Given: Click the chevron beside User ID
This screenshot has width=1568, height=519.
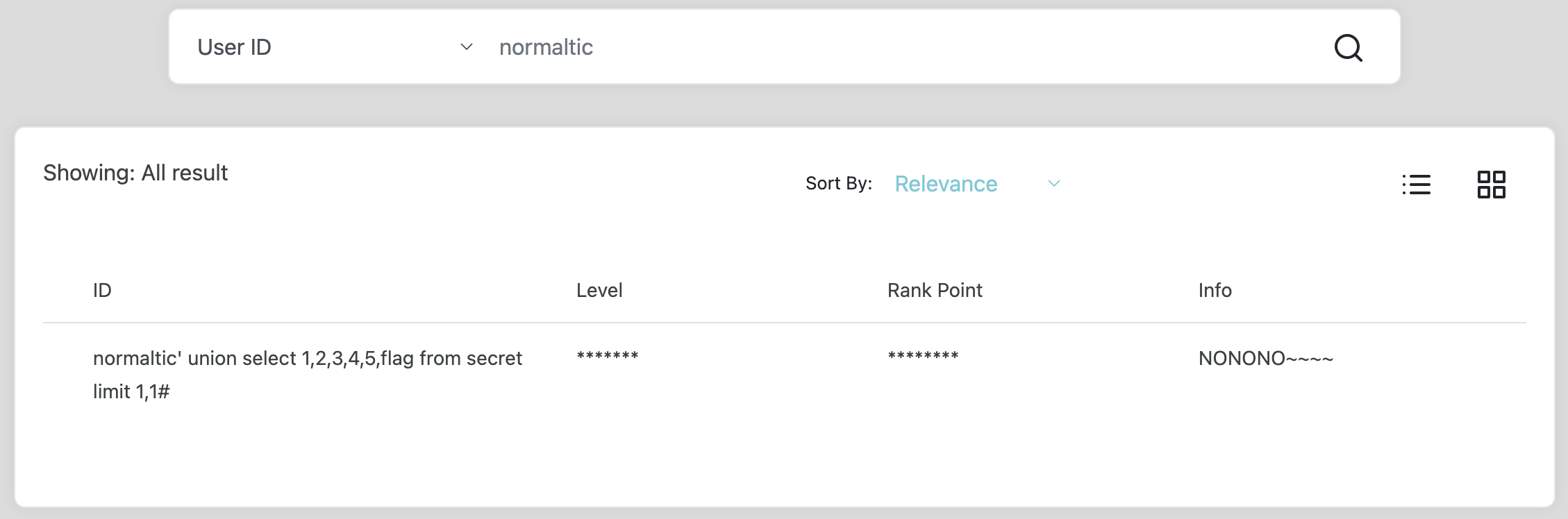Looking at the screenshot, I should [467, 47].
